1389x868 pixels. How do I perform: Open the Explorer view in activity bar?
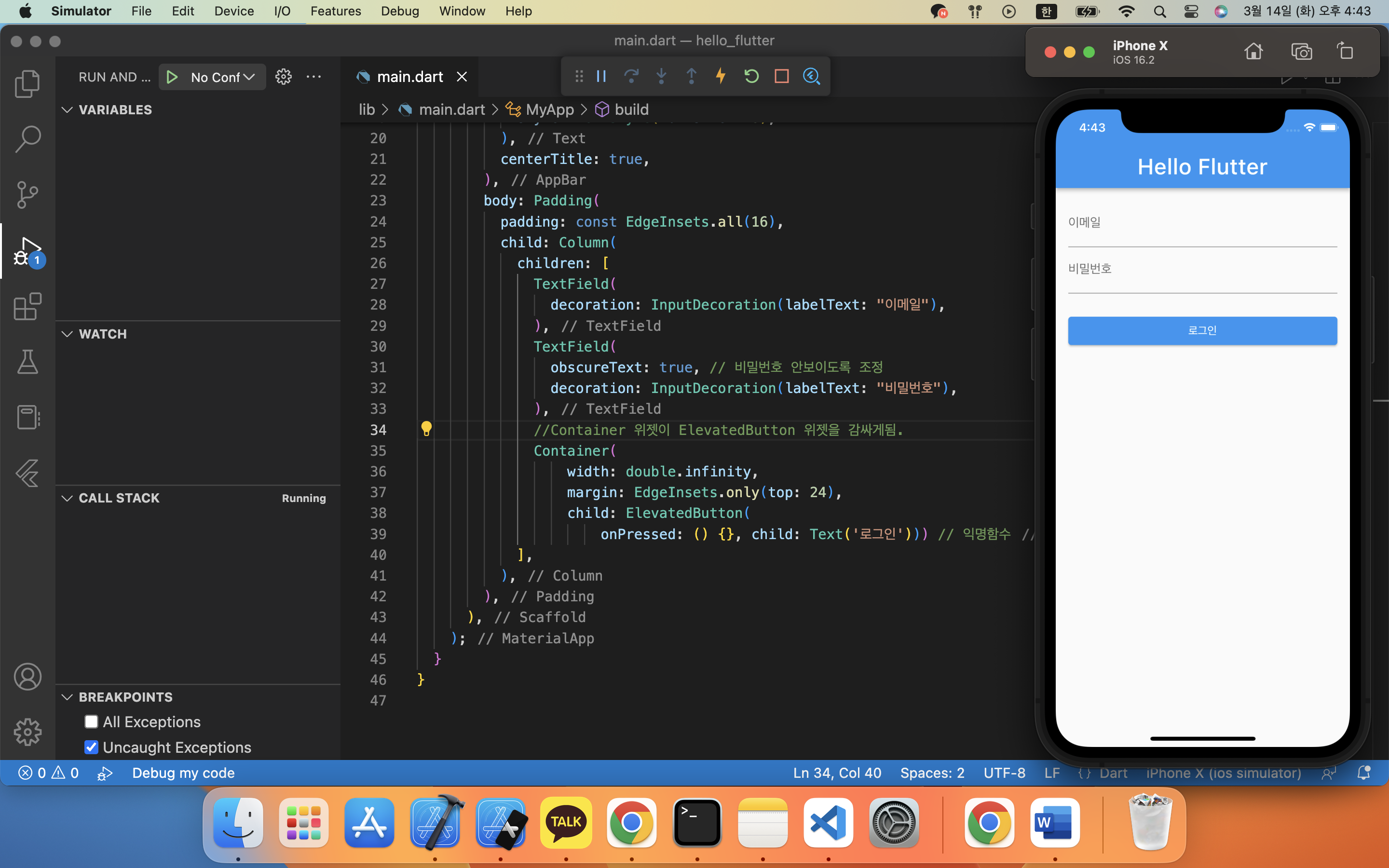coord(27,84)
